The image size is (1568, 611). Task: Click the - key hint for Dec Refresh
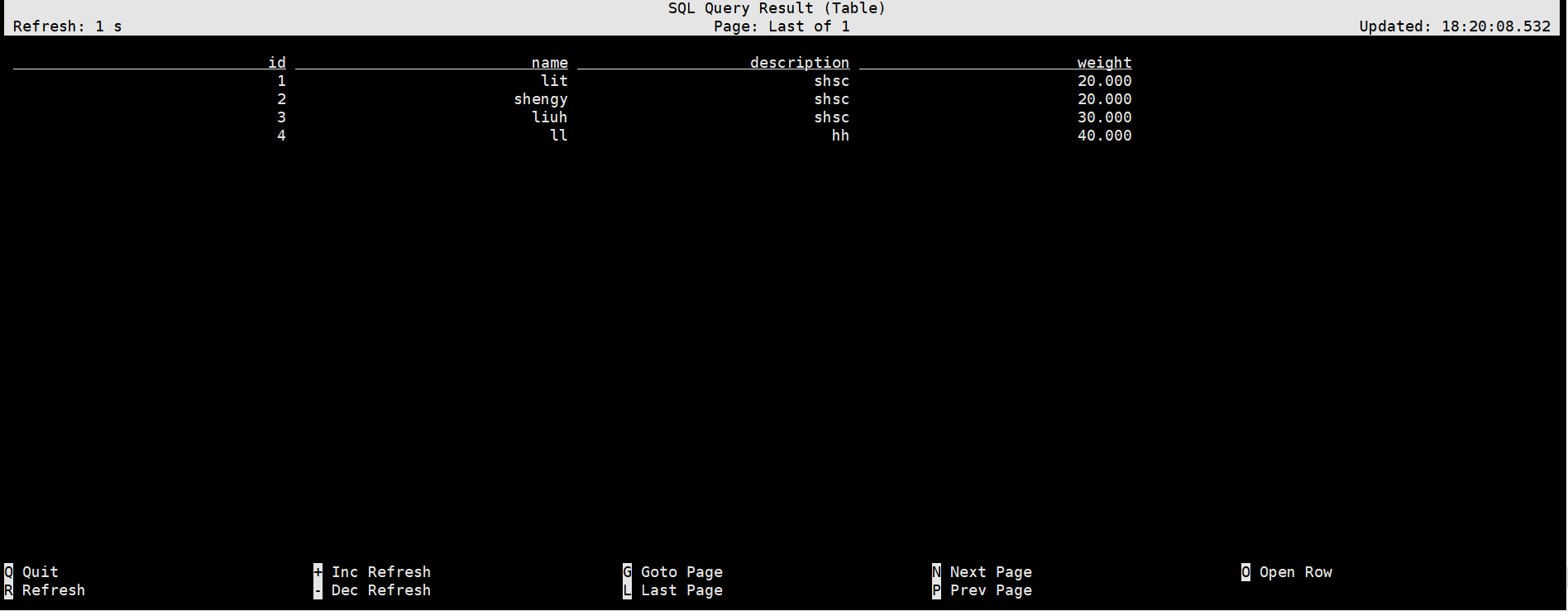pyautogui.click(x=318, y=590)
